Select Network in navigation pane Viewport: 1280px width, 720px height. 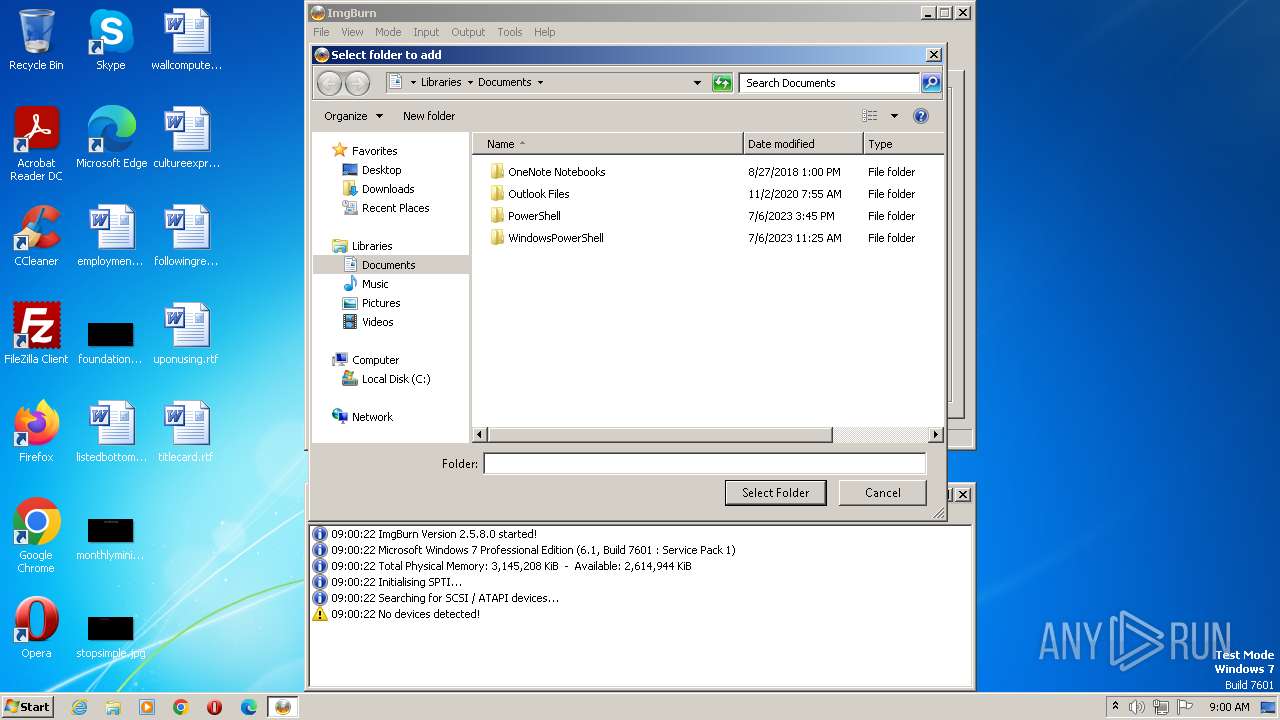(x=362, y=417)
